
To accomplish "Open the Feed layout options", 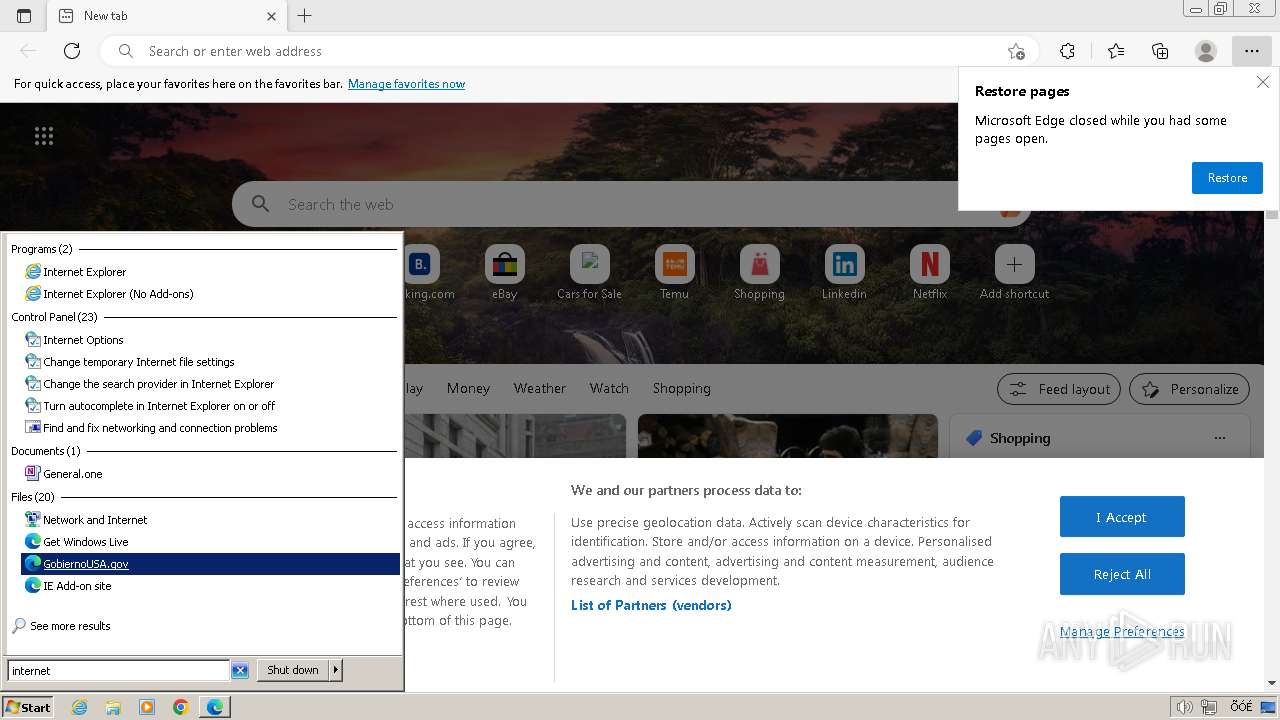I will click(1059, 389).
